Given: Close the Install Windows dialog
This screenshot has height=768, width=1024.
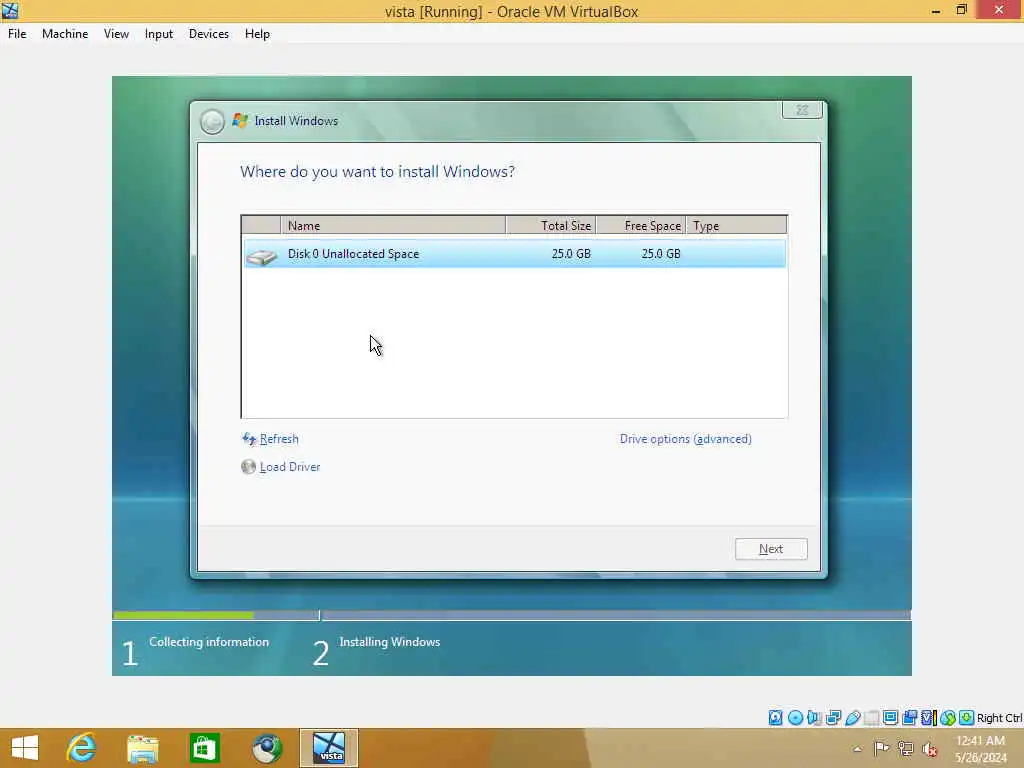Looking at the screenshot, I should tap(802, 110).
